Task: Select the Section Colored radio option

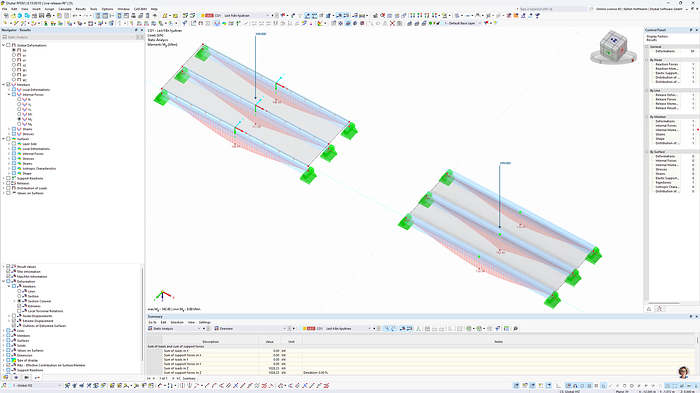Action: click(19, 301)
